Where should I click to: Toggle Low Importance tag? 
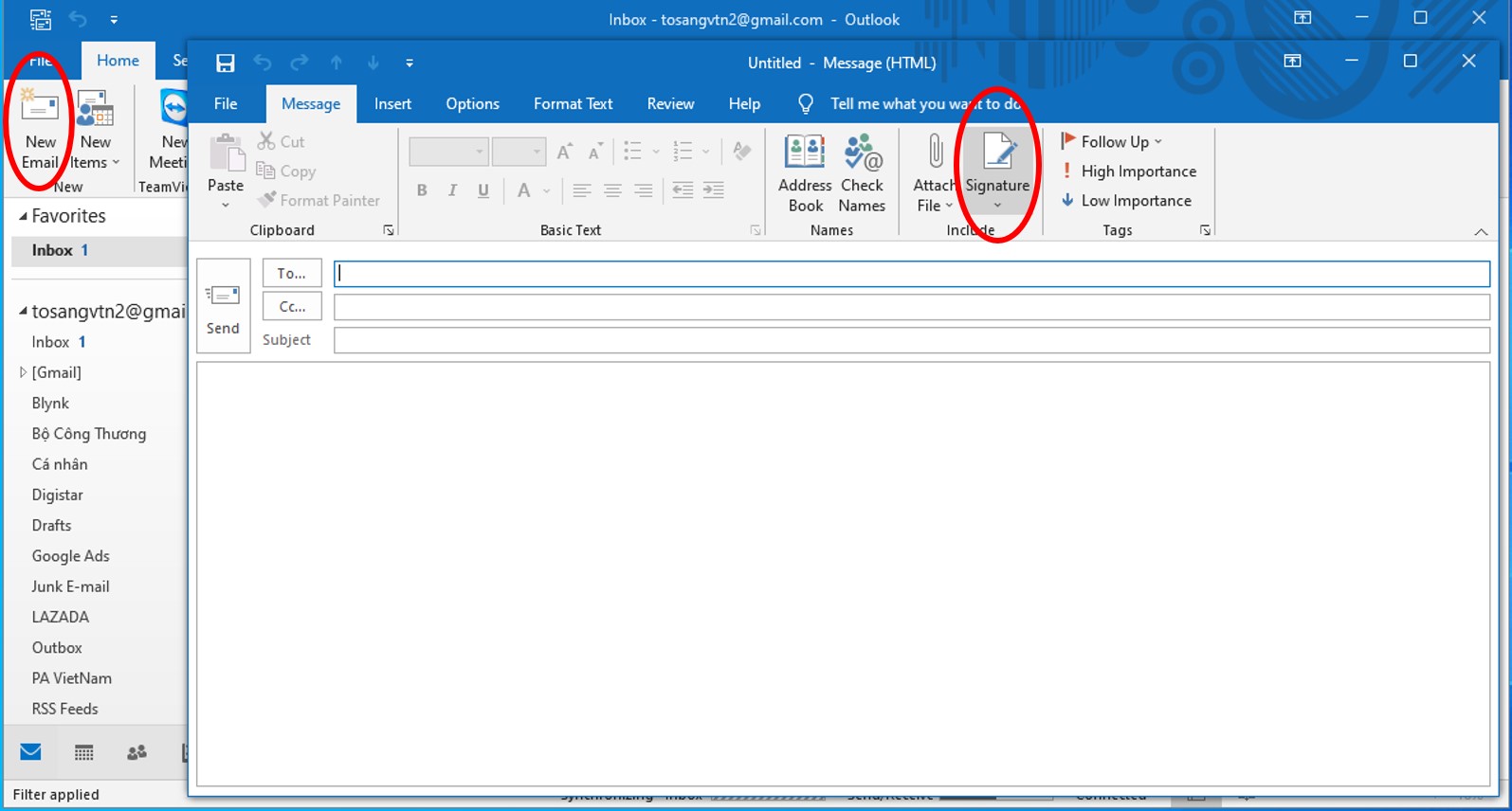pyautogui.click(x=1126, y=200)
